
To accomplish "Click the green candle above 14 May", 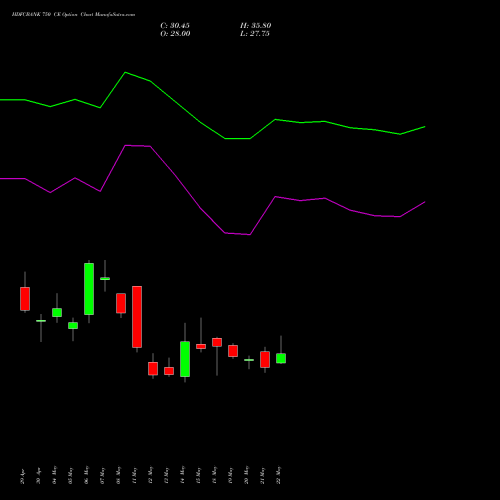I will point(185,359).
